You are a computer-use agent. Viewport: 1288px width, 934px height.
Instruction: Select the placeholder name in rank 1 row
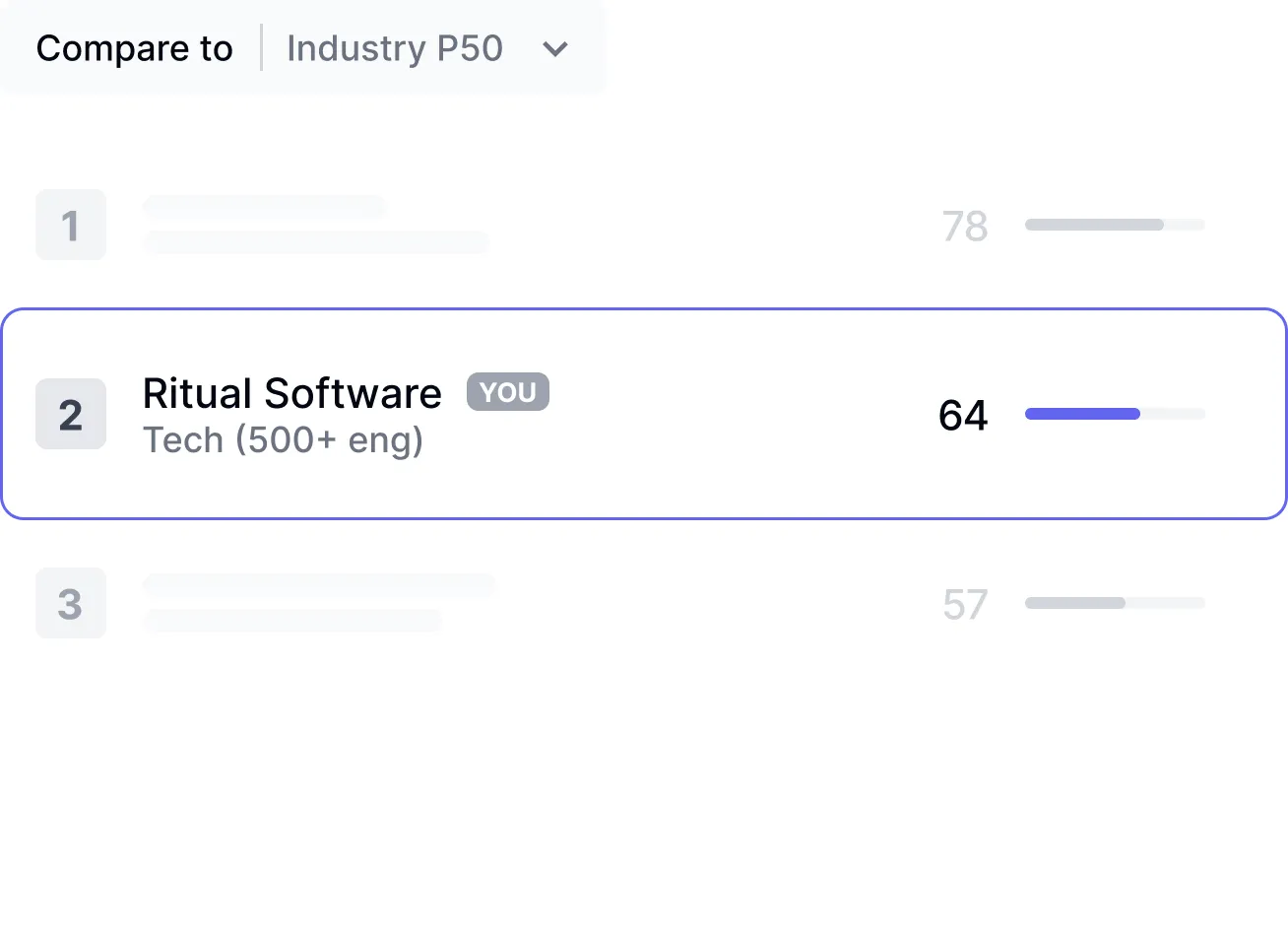click(264, 207)
